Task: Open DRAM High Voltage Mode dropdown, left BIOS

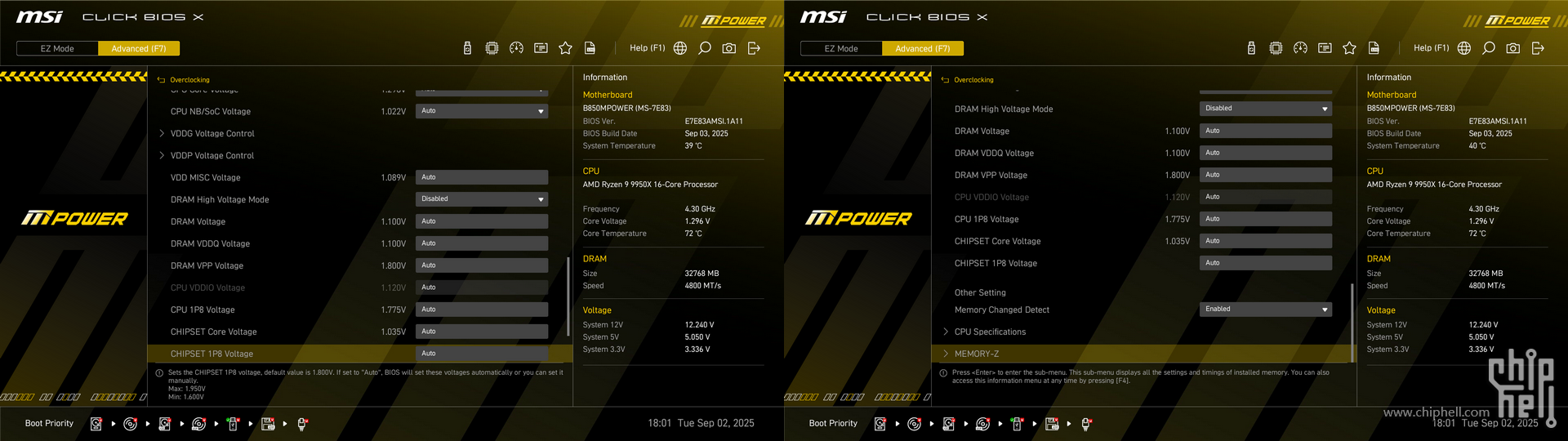Action: 482,199
